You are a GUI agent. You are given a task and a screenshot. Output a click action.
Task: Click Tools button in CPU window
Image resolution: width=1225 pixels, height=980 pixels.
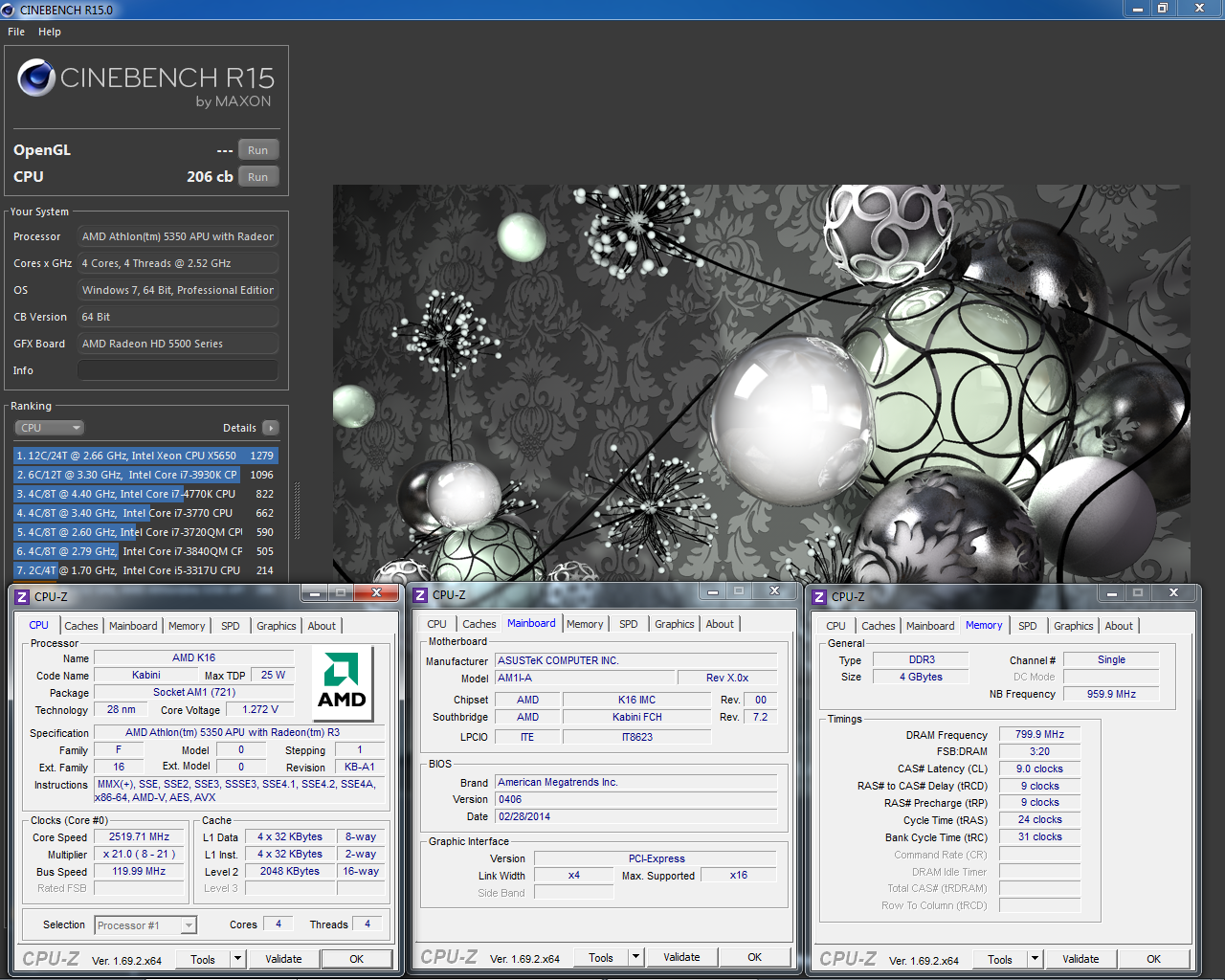click(x=203, y=959)
